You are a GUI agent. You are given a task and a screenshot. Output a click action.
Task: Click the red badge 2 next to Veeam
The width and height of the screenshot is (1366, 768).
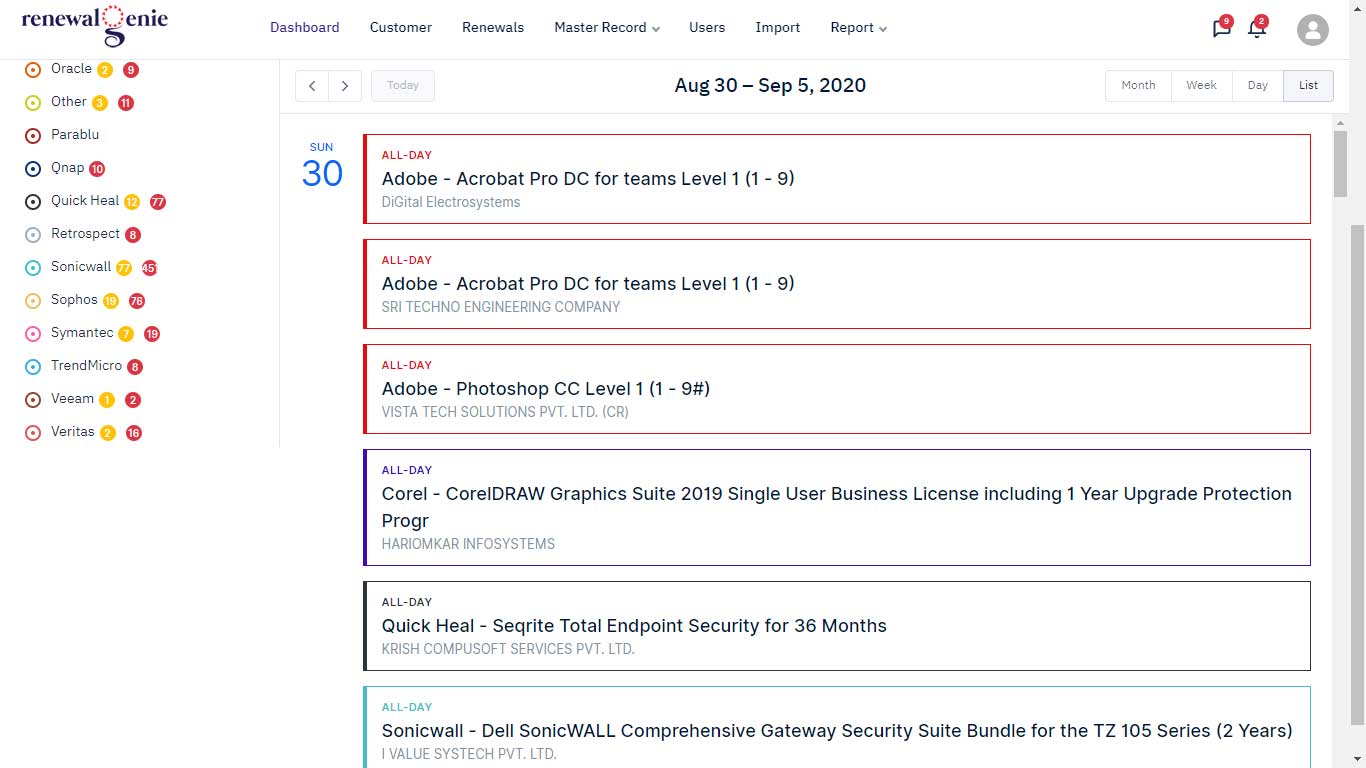point(133,400)
